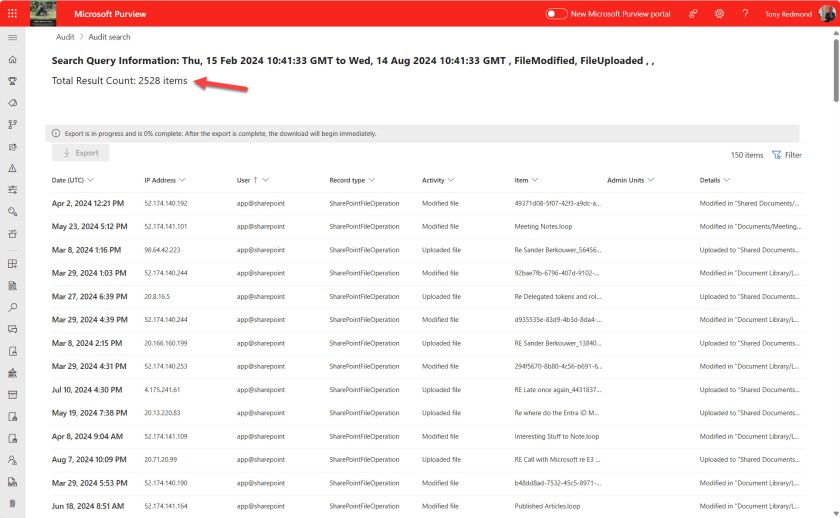Viewport: 840px width, 518px height.
Task: Open the 'Re Delegated tokens and rol...' item
Action: click(558, 297)
